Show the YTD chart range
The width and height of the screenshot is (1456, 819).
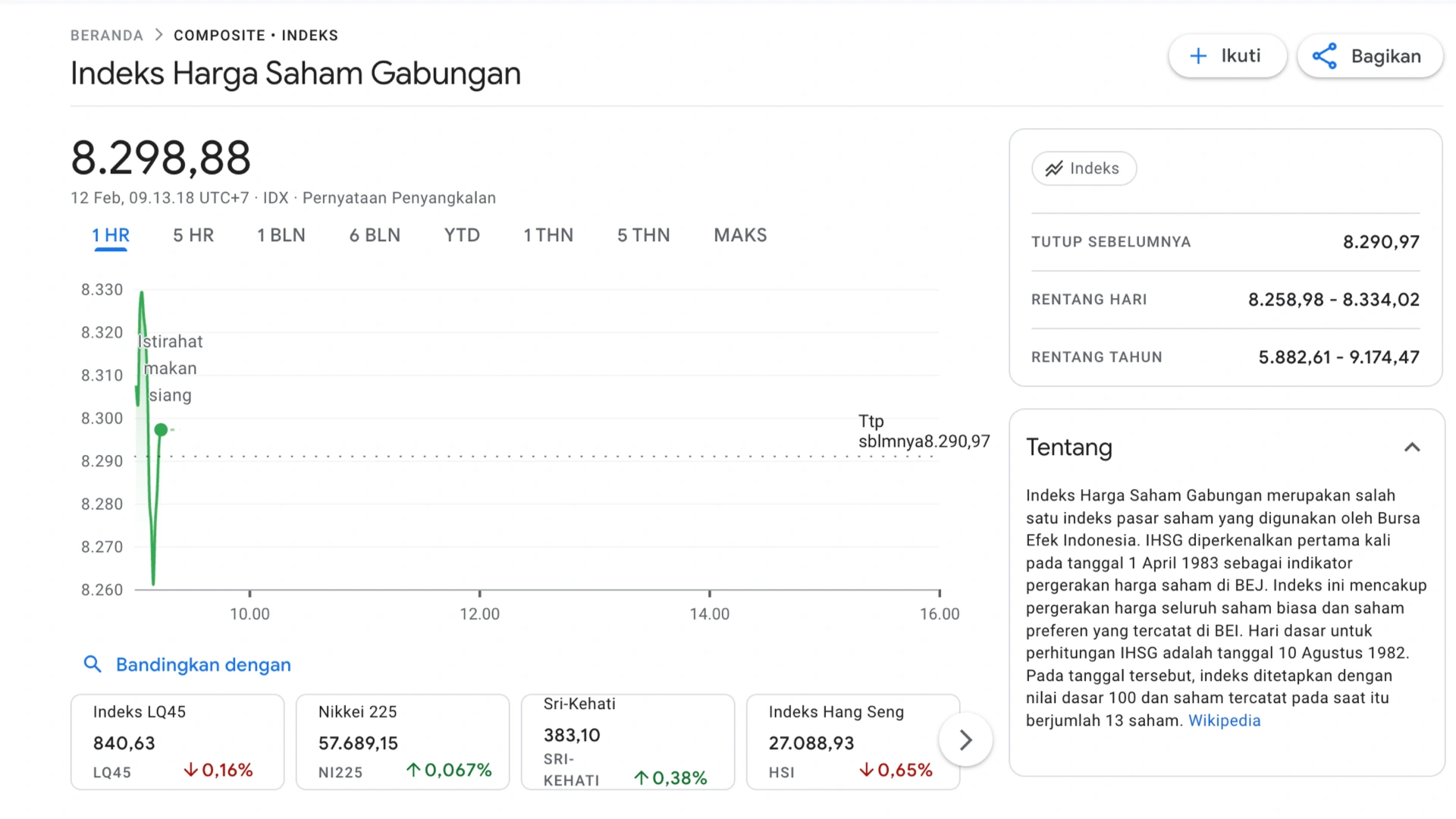[462, 235]
